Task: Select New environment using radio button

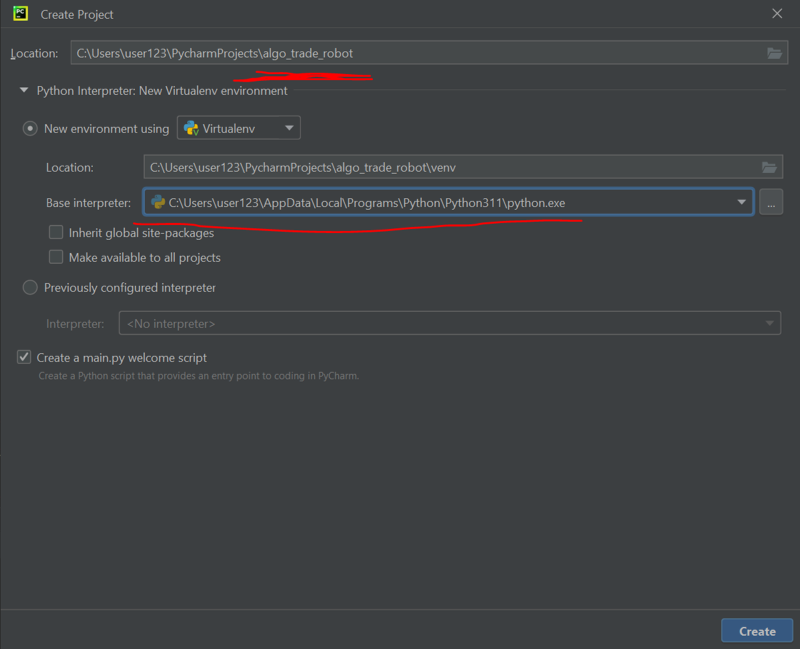Action: (x=30, y=129)
